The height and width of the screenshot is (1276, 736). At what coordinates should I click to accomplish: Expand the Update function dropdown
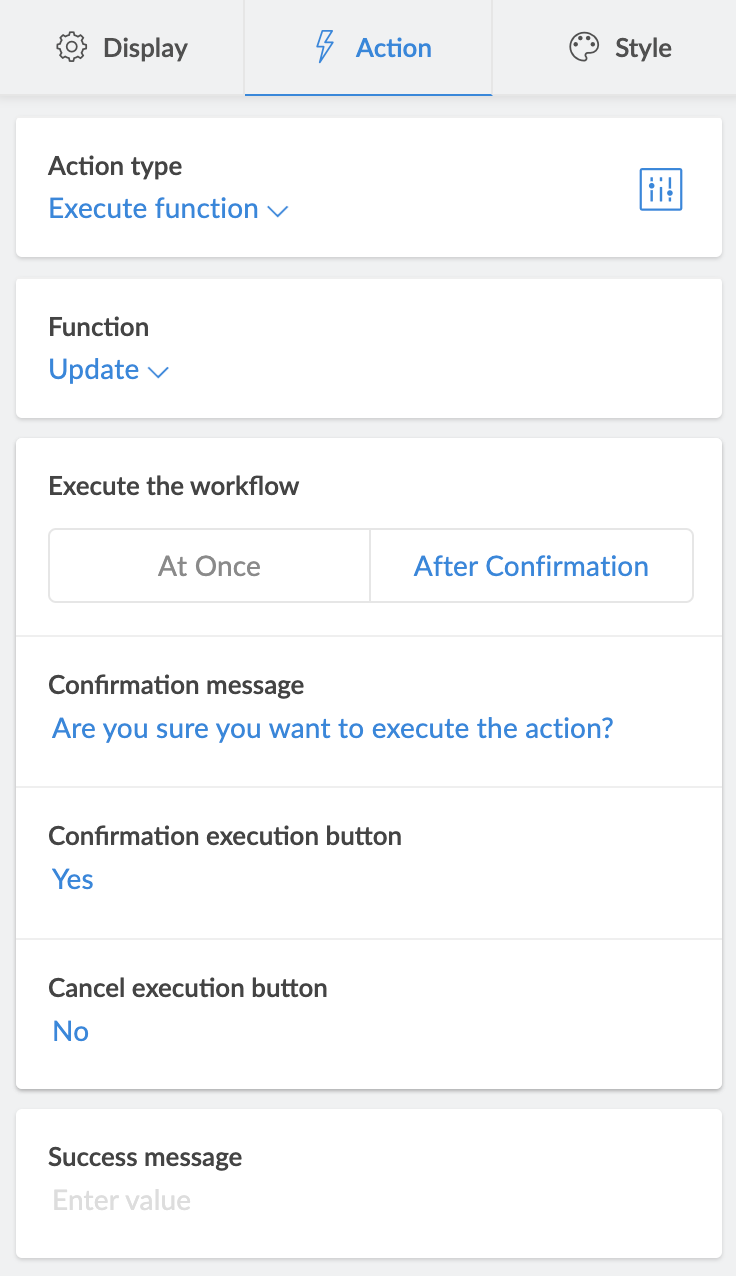coord(94,370)
